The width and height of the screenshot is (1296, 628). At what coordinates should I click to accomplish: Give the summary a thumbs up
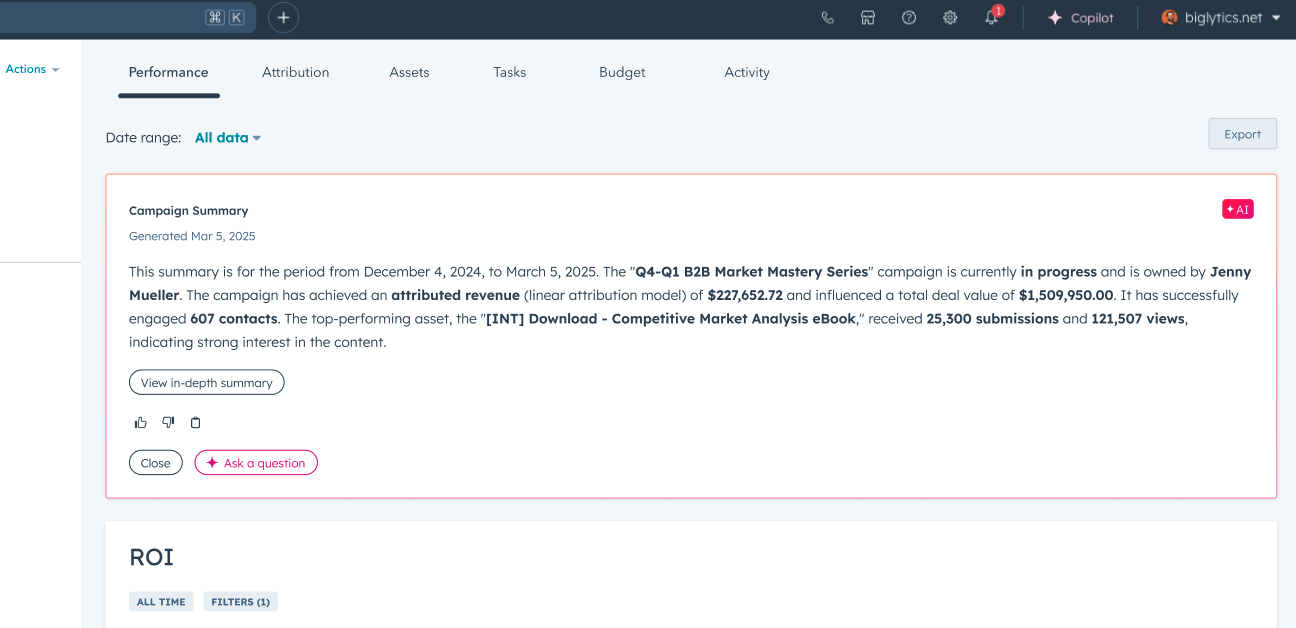[141, 422]
